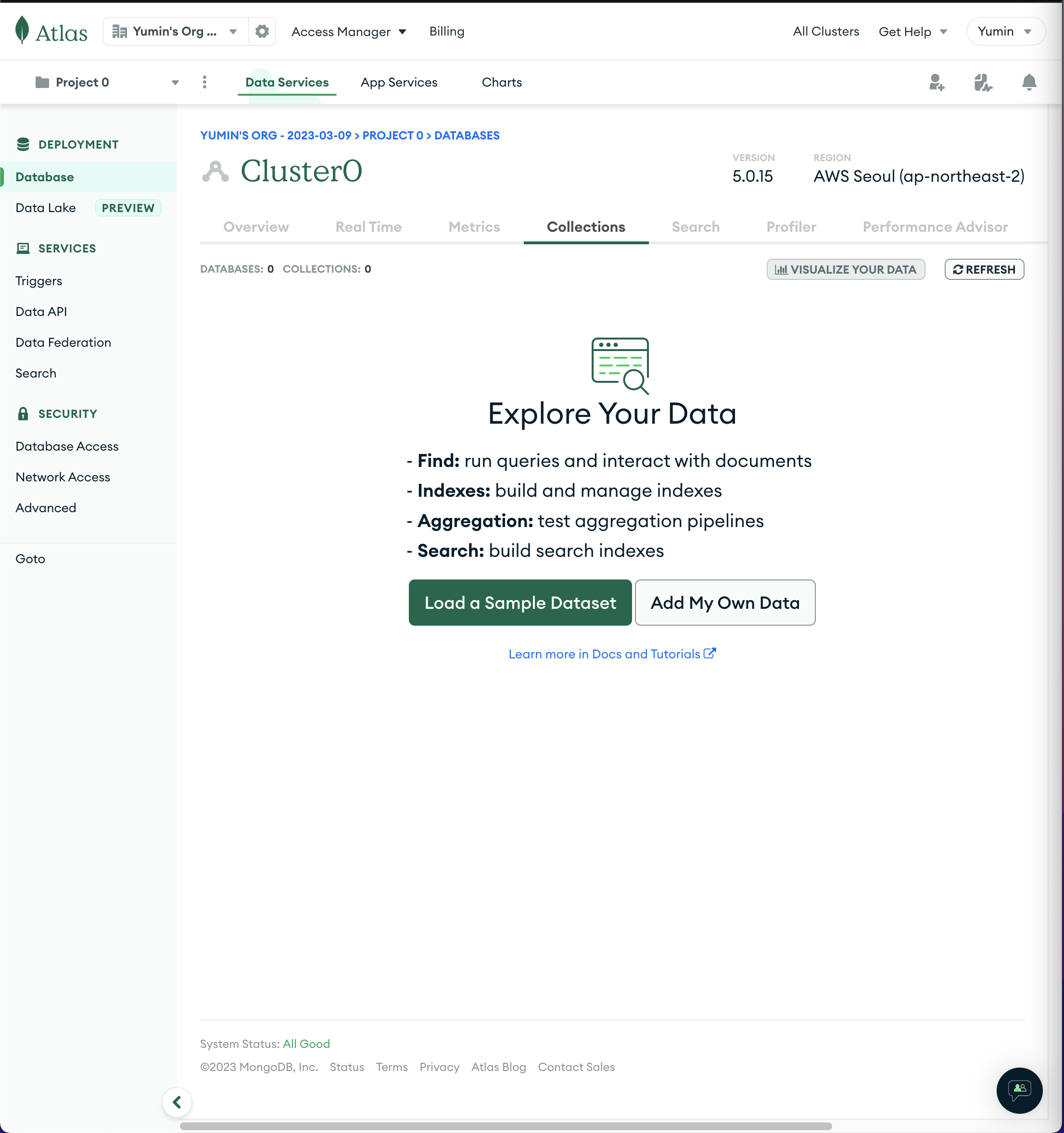
Task: Click Load a Sample Dataset button
Action: tap(520, 603)
